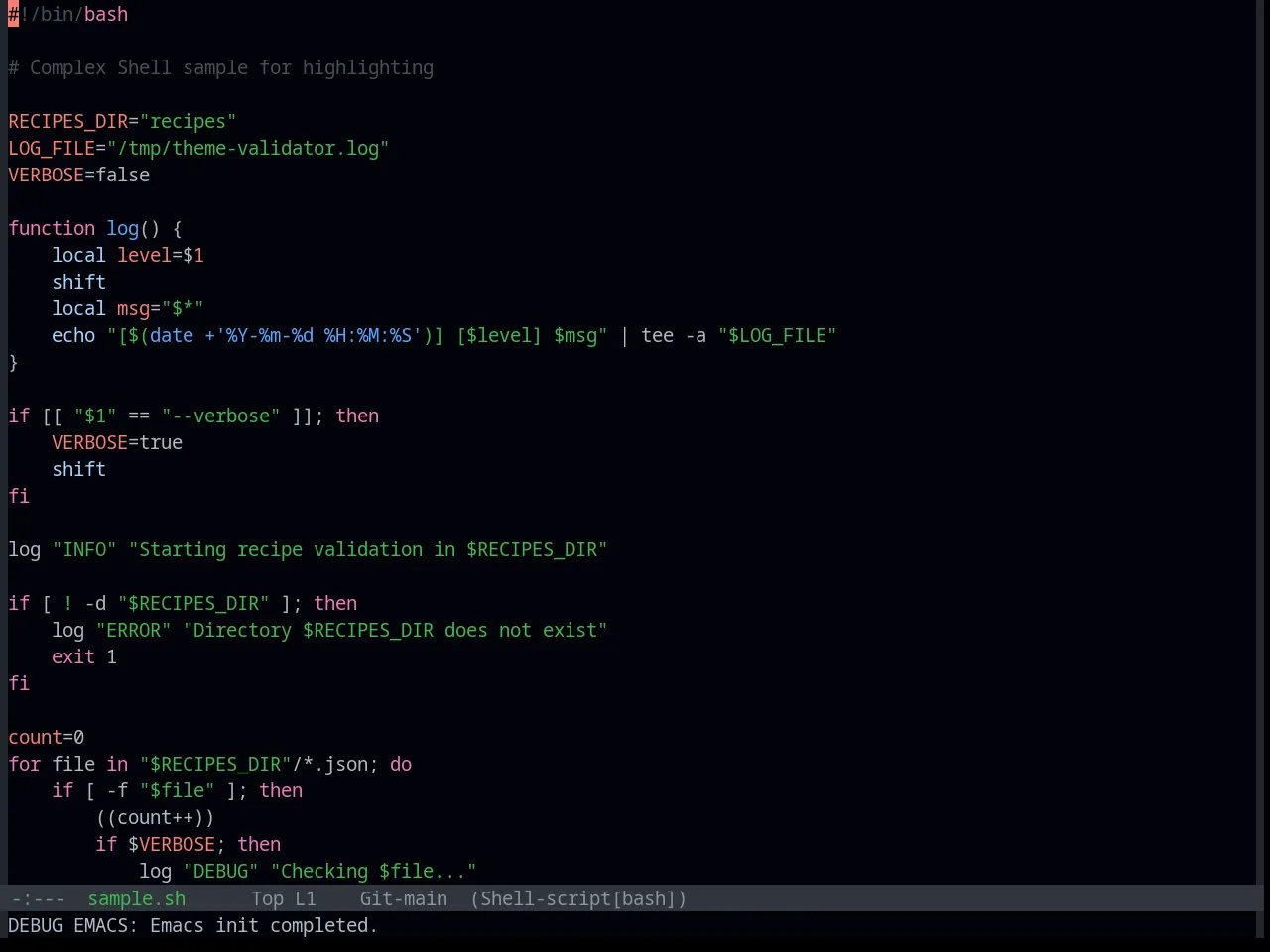Click the string "Starting recipe validation in $RECIPES_DIR"

[x=368, y=549]
